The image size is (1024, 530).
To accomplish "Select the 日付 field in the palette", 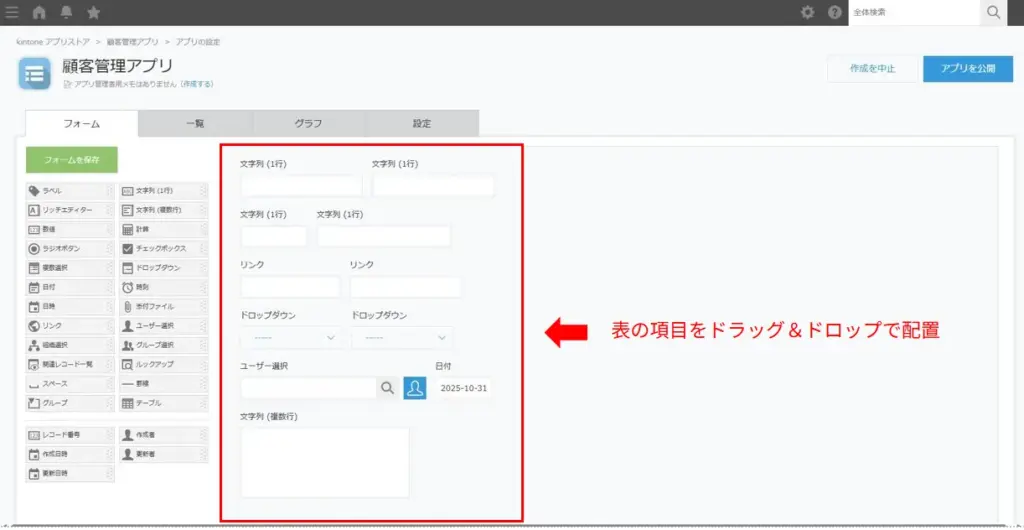I will tap(71, 287).
